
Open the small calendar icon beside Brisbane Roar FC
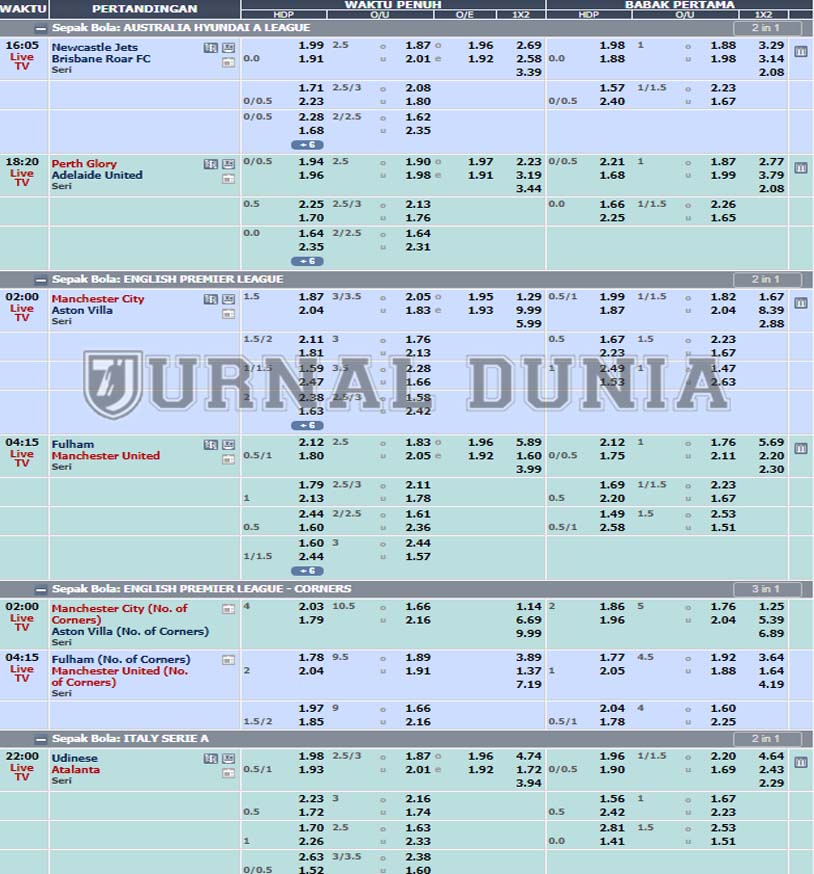tap(228, 63)
